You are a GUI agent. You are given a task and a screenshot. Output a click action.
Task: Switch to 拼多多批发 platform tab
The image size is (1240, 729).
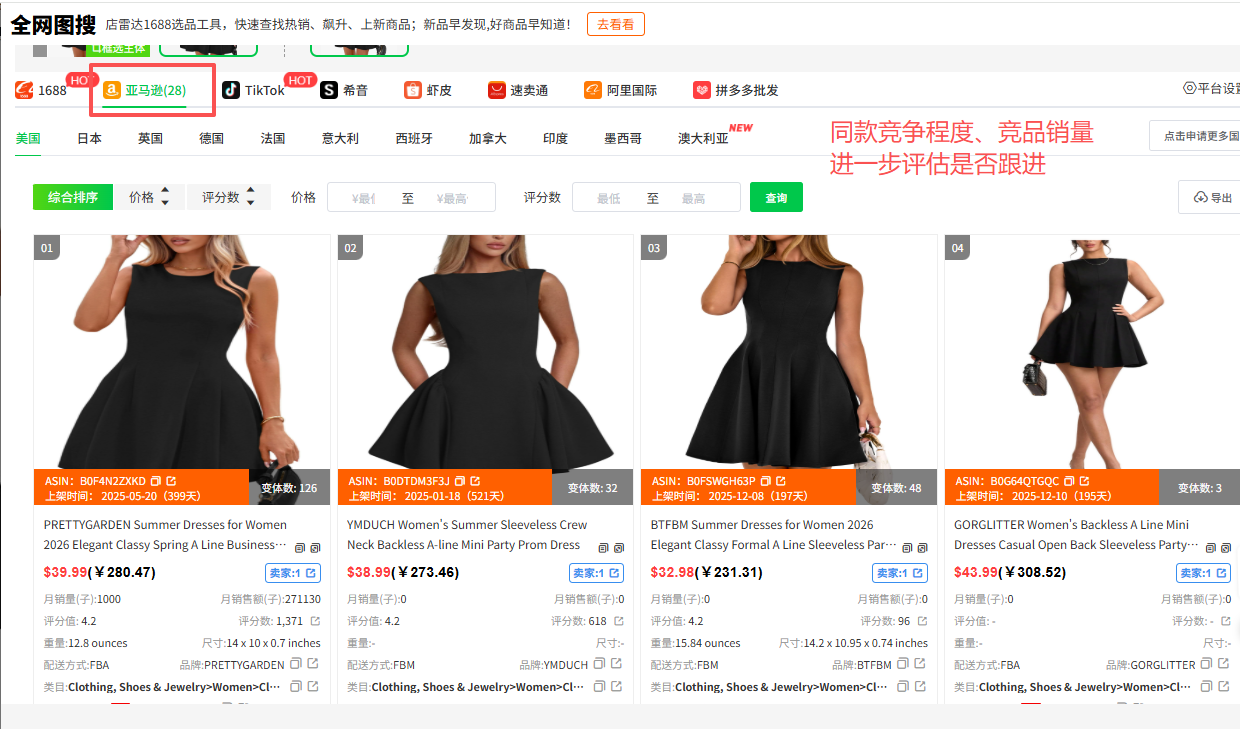click(736, 90)
